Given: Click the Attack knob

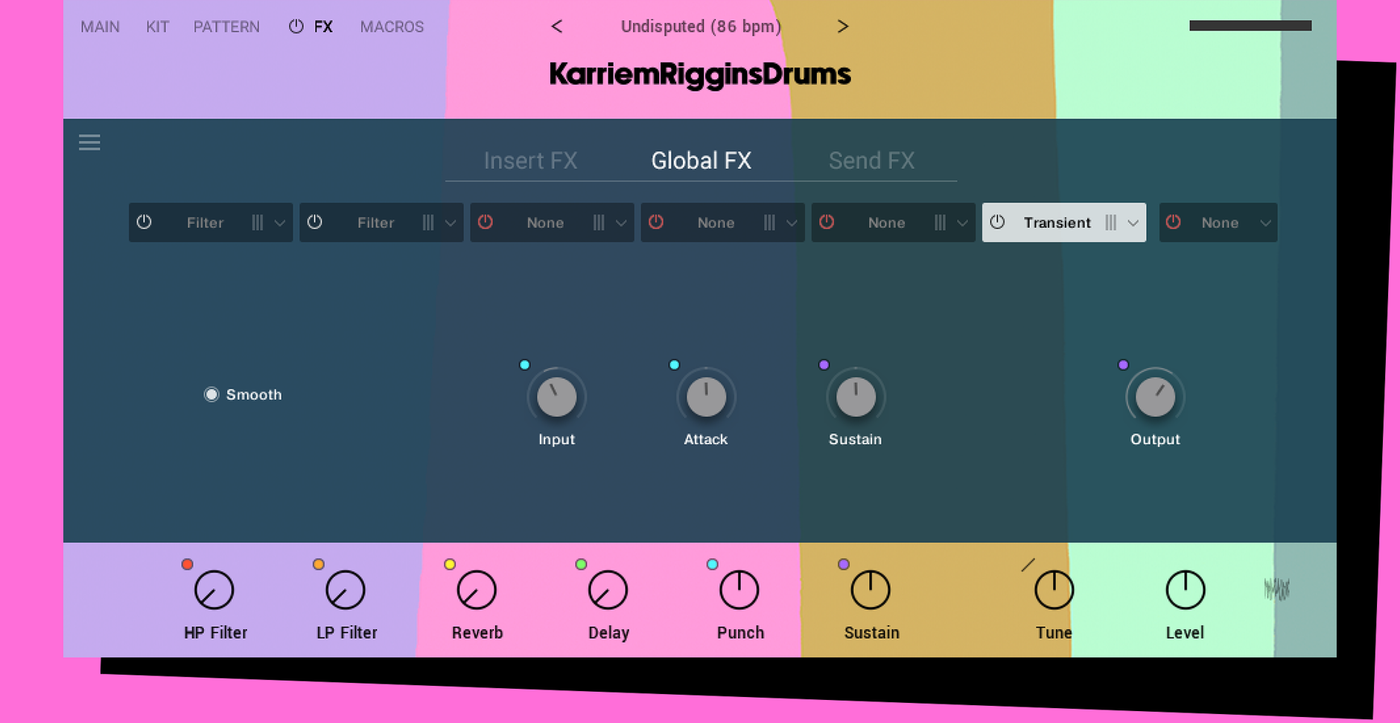Looking at the screenshot, I should pyautogui.click(x=706, y=397).
